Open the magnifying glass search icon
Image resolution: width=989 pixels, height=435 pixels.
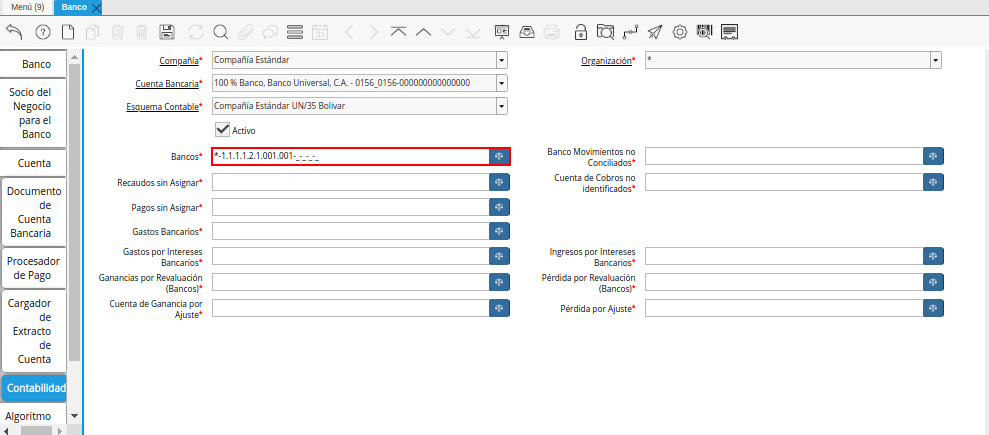coord(220,32)
